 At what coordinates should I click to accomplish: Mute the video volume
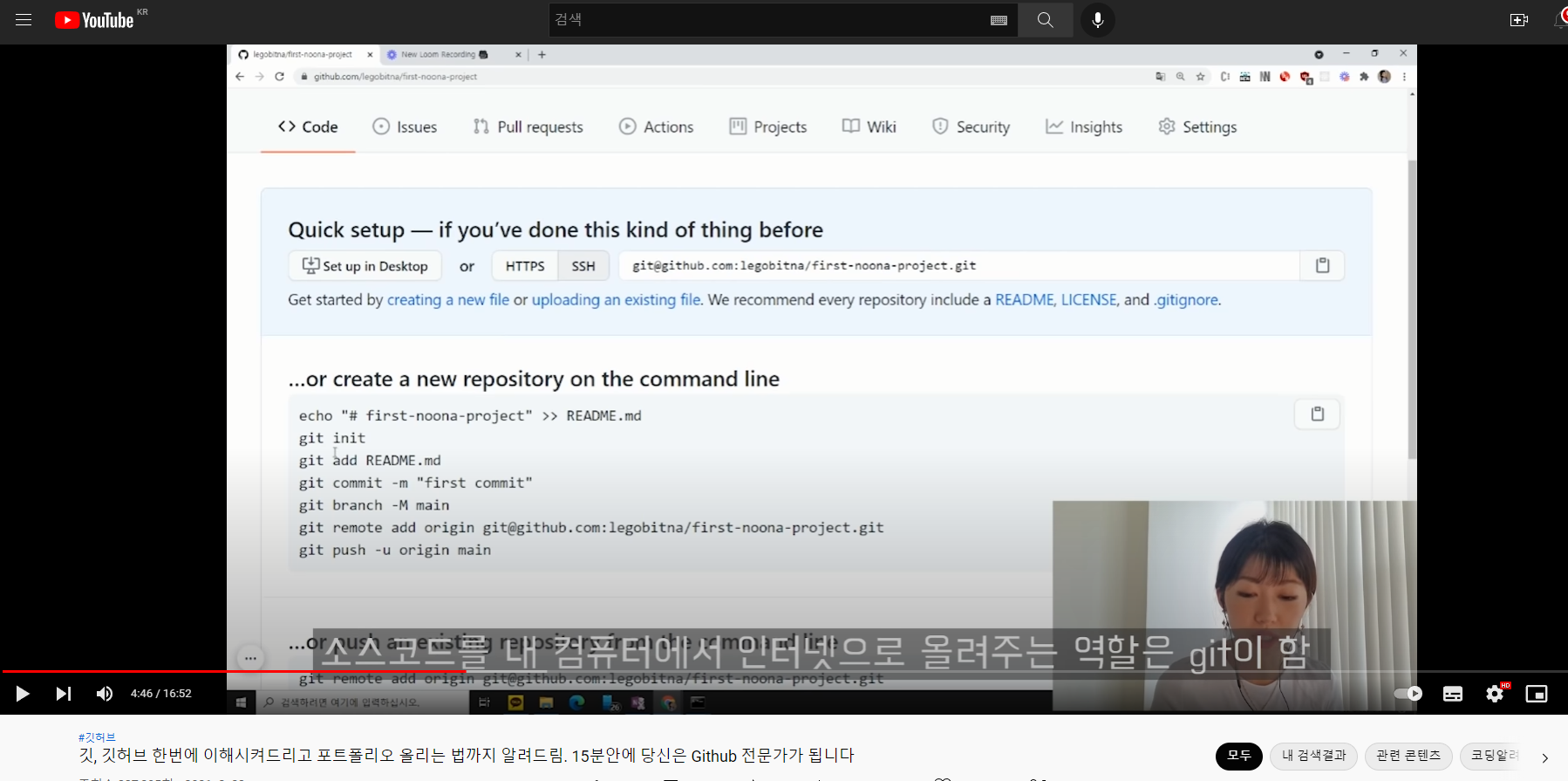pos(105,694)
